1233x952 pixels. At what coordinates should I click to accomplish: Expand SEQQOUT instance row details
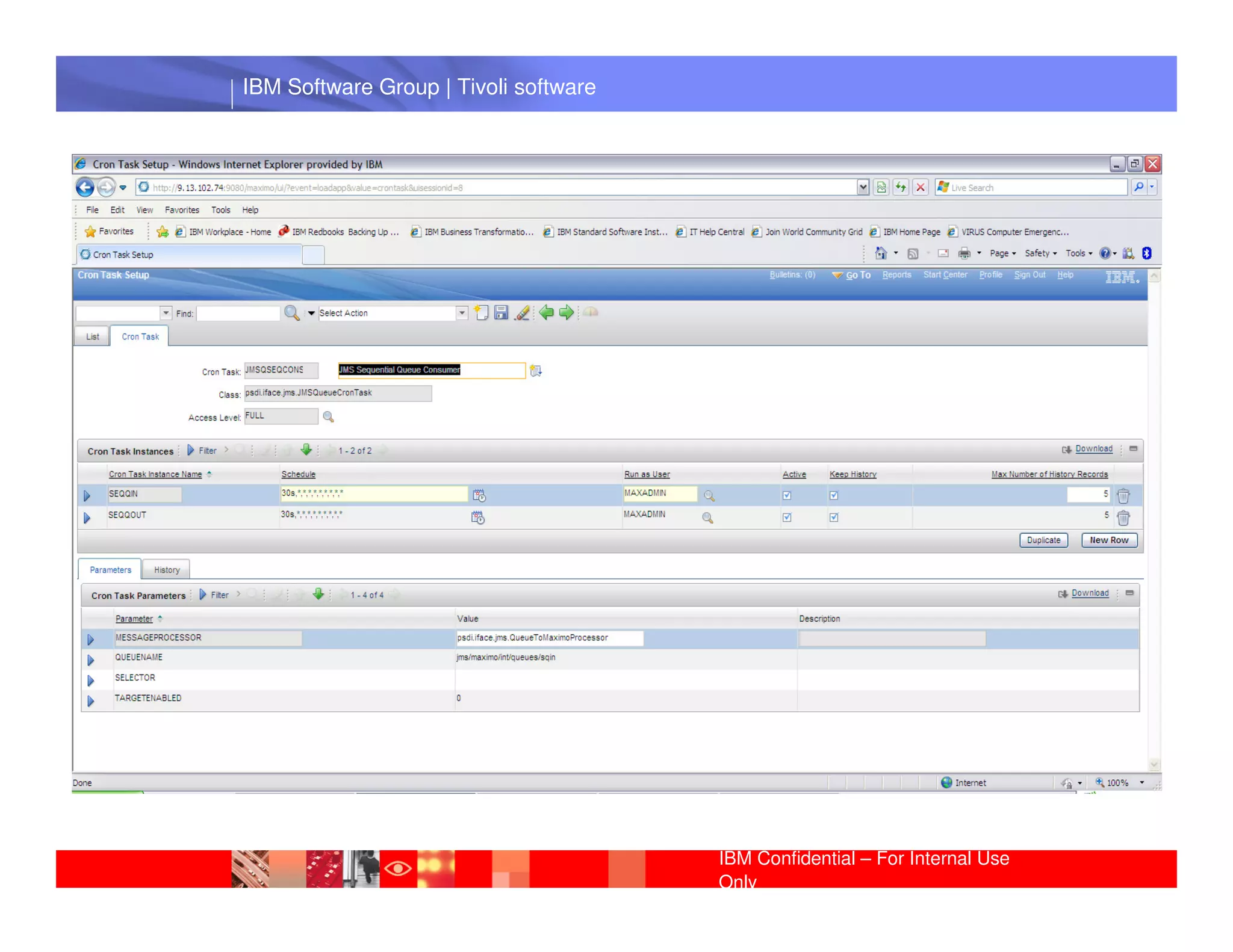(87, 518)
